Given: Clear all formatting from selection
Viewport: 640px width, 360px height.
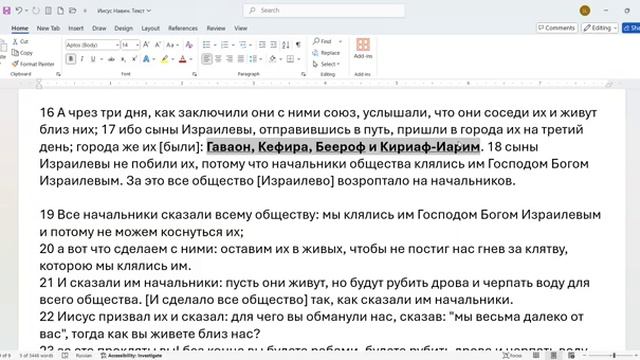Looking at the screenshot, I should pyautogui.click(x=189, y=45).
